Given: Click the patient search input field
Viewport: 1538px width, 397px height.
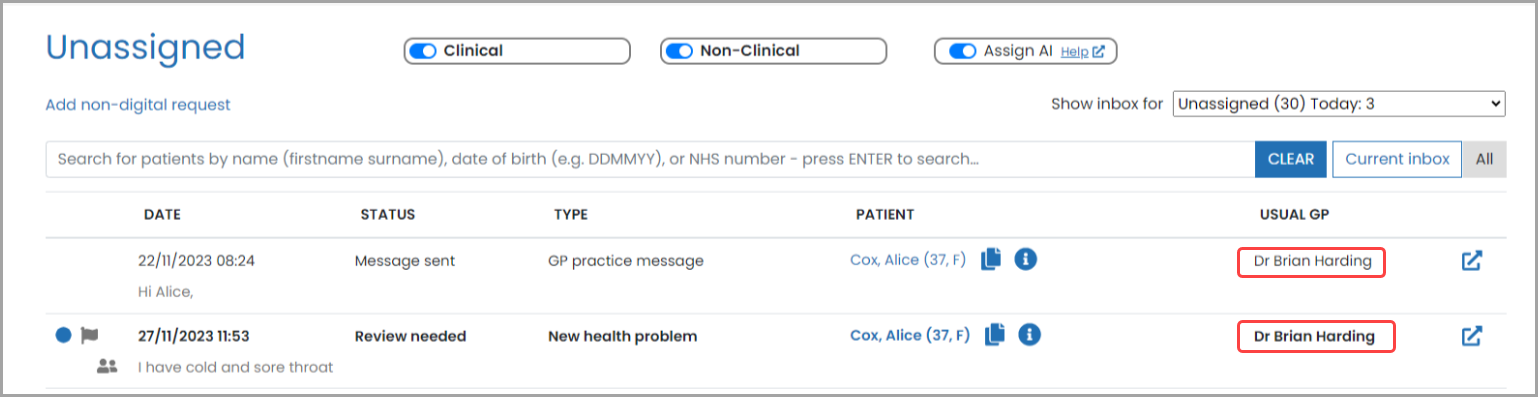Looking at the screenshot, I should [650, 159].
